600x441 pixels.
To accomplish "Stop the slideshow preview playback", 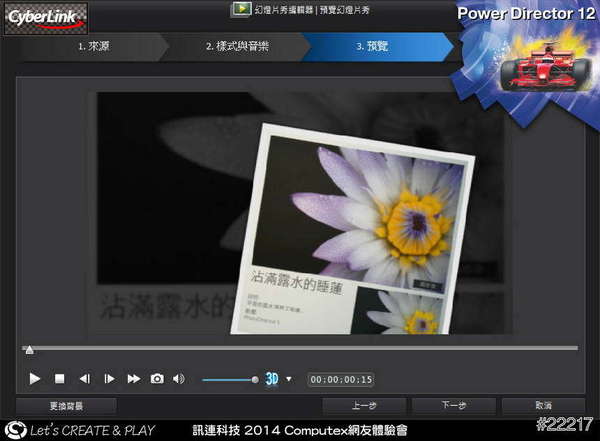I will tap(59, 379).
